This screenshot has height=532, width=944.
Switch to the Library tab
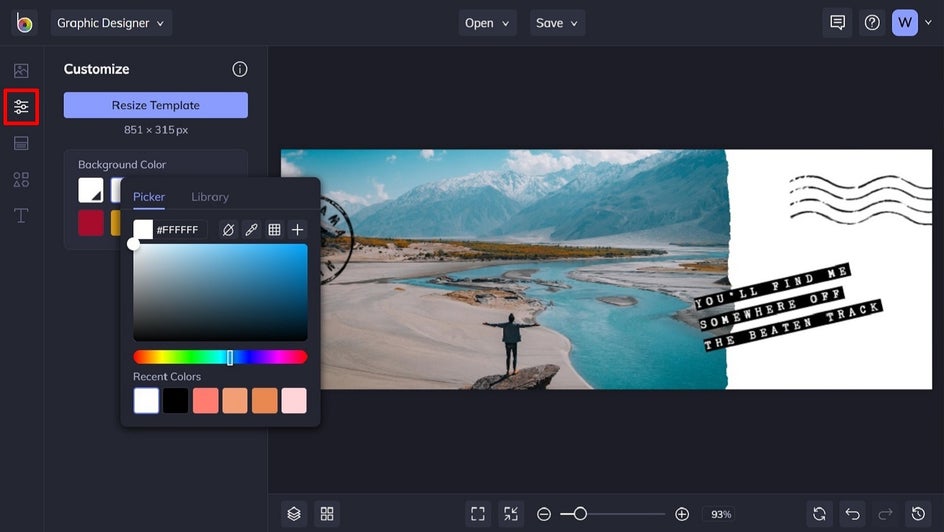click(210, 197)
